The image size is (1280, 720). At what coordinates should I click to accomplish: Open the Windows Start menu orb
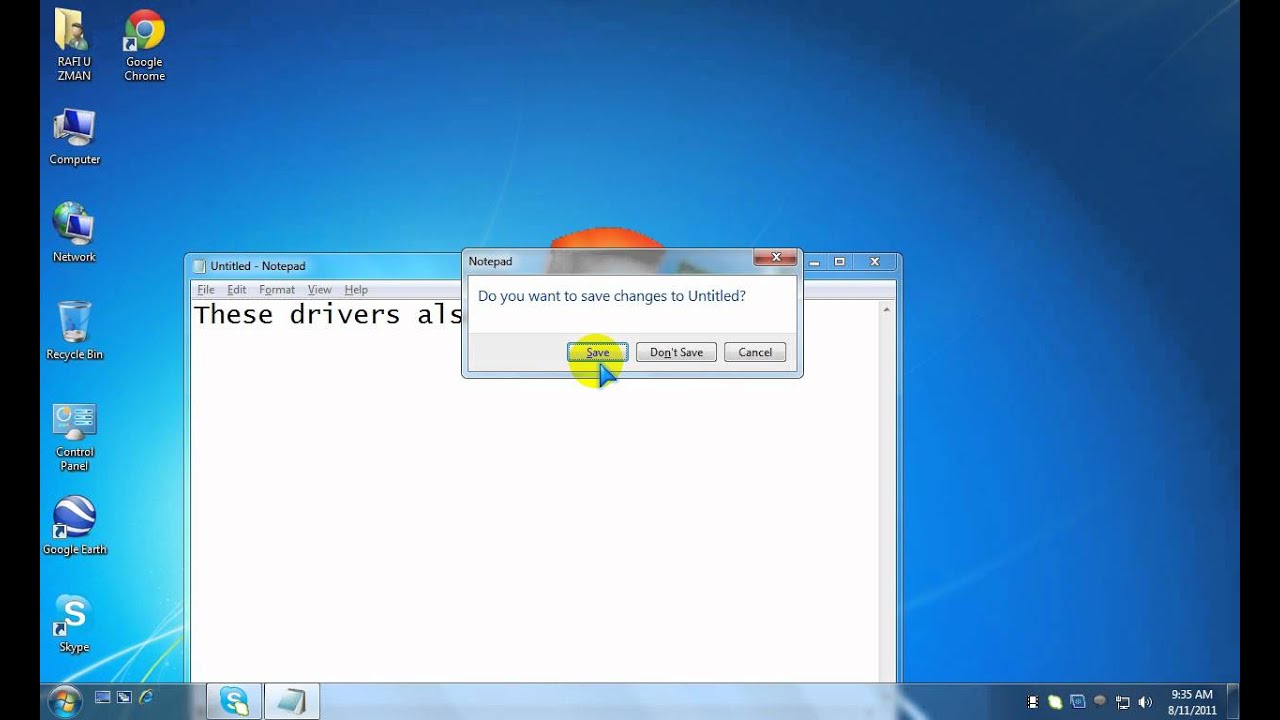pos(64,700)
